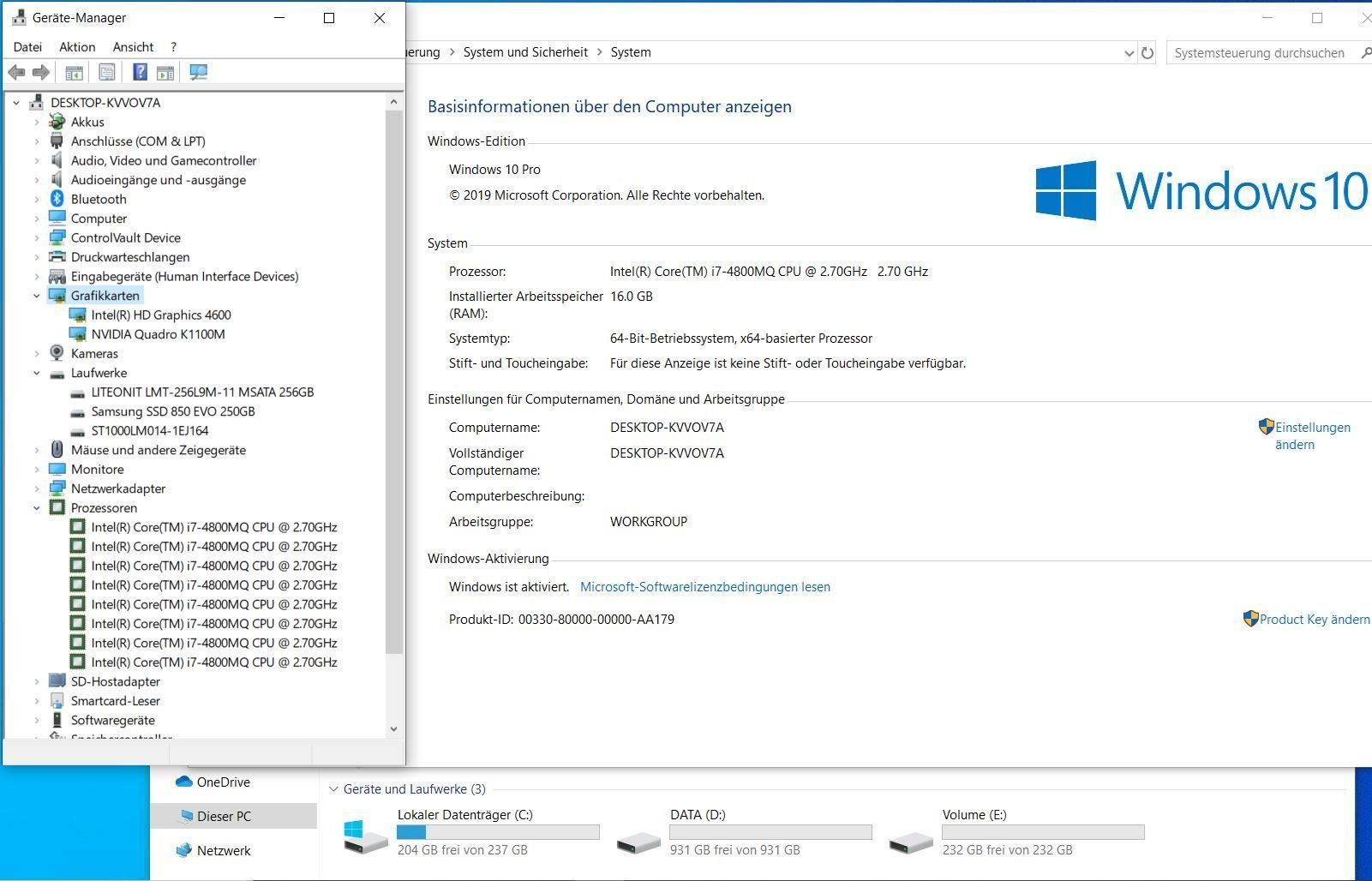Click the search magnifier in Systemsteuerung search box
Screen dimensions: 1372x881
pyautogui.click(x=1365, y=53)
